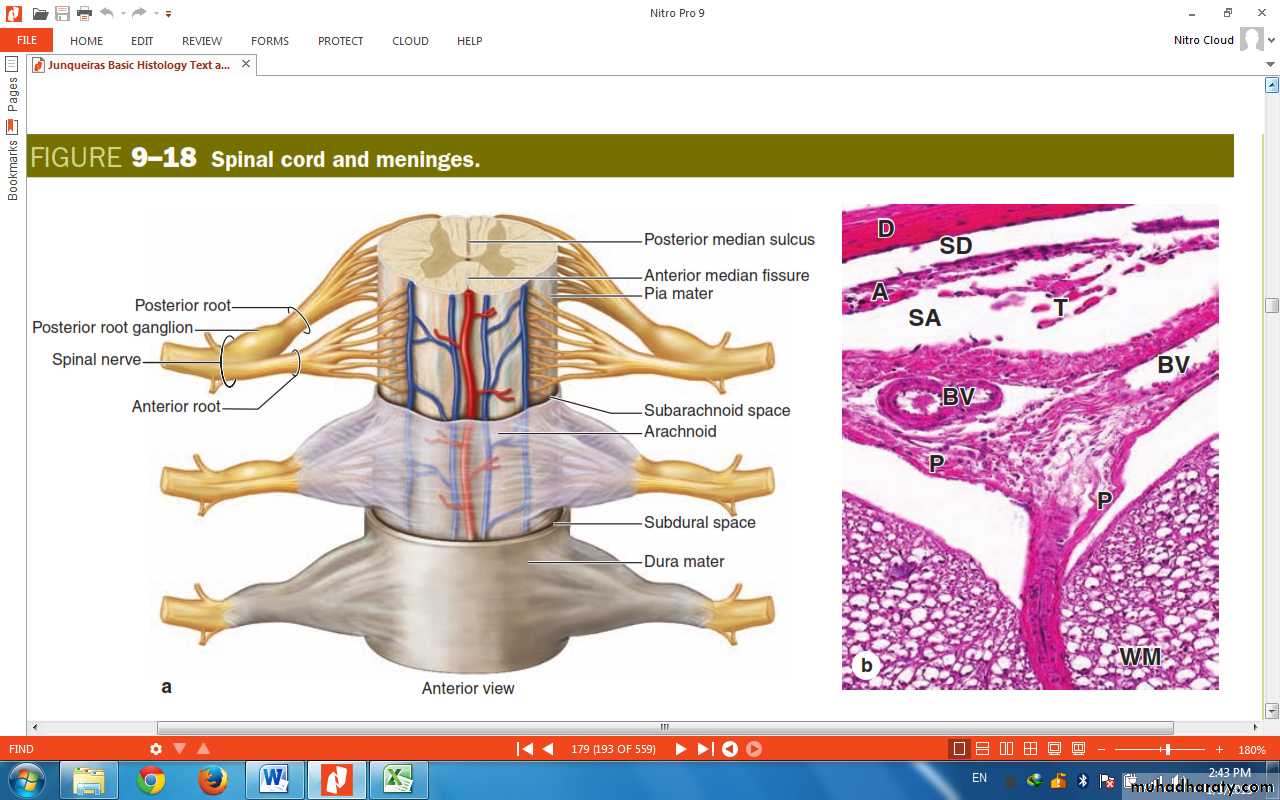Open the Pages panel in the sidebar
The image size is (1280, 800).
click(x=12, y=85)
